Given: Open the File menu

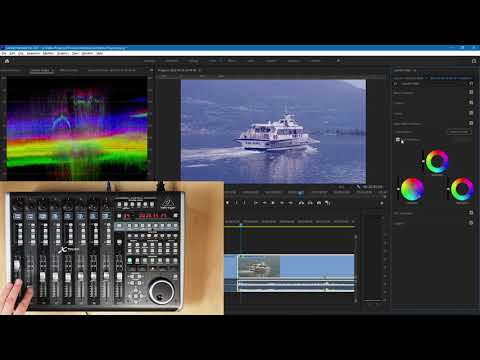Looking at the screenshot, I should 4,53.
